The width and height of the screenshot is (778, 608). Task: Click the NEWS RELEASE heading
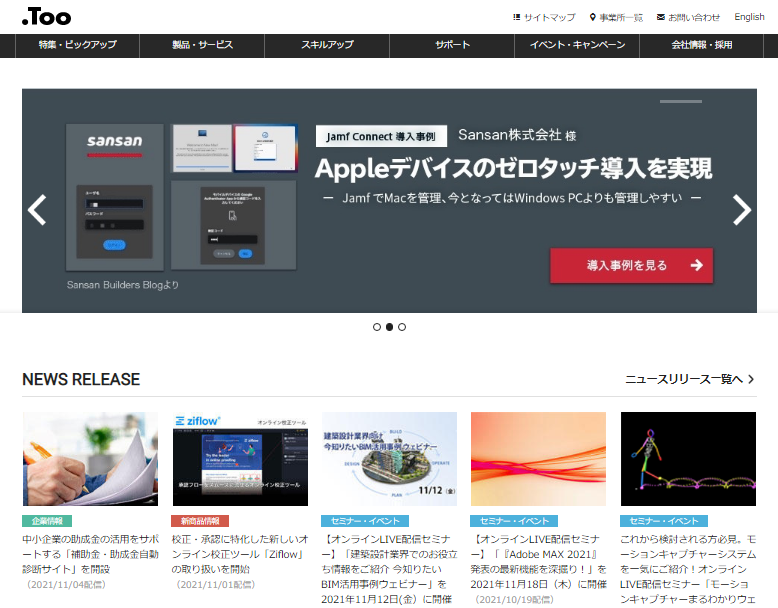[x=81, y=379]
